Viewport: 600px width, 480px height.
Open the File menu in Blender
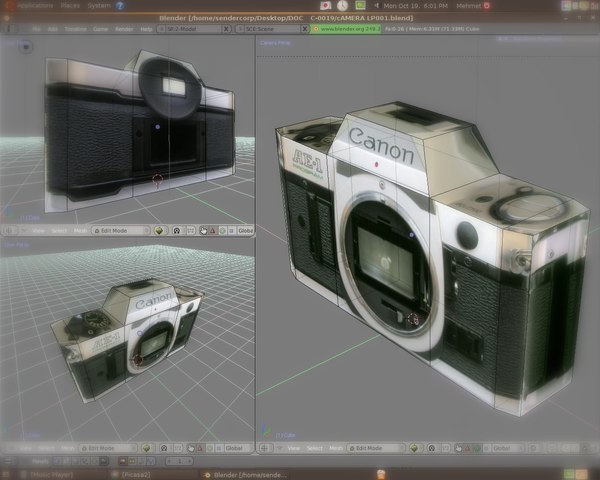click(36, 29)
